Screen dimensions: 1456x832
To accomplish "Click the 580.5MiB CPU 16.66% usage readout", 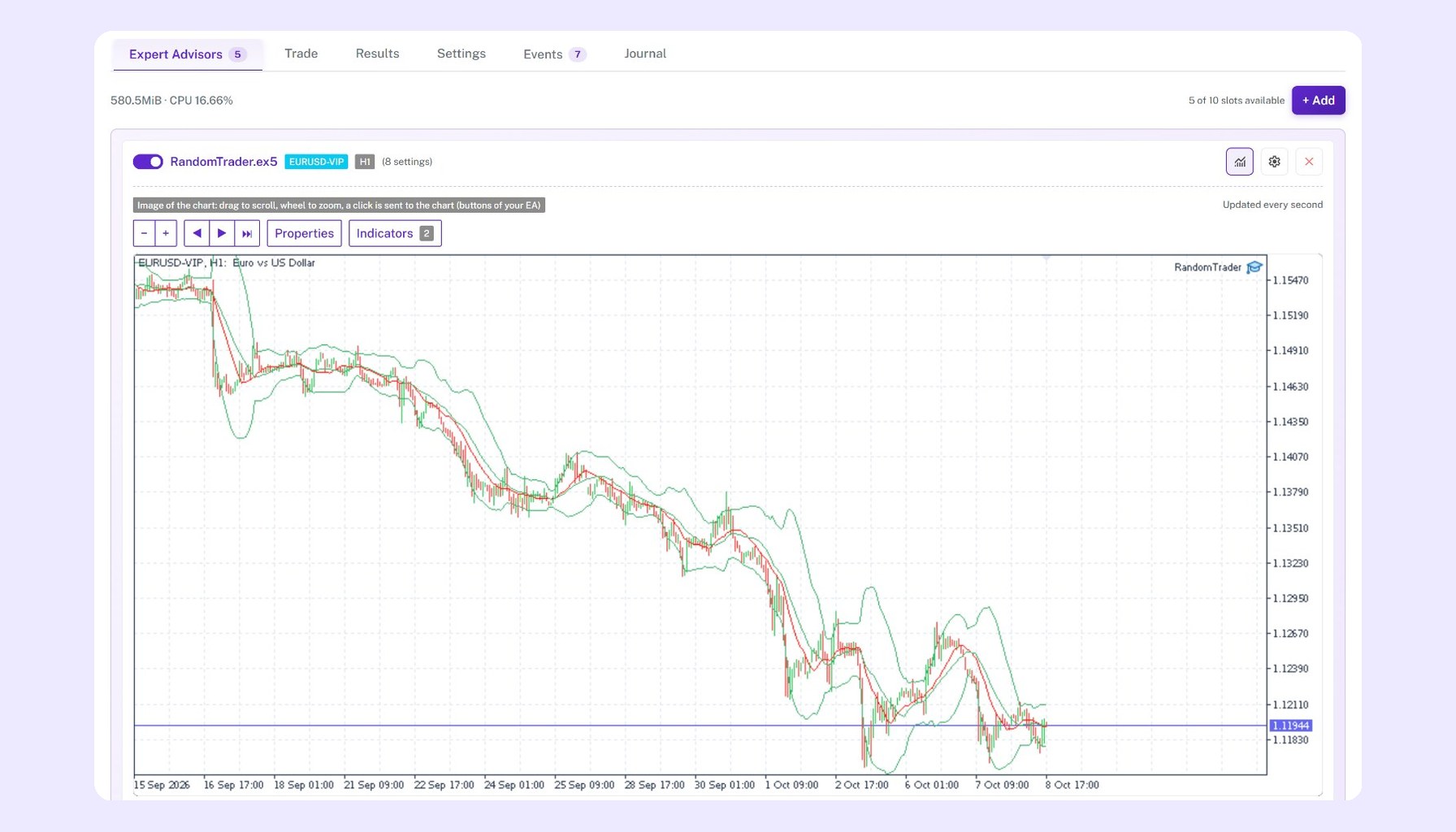I will coord(171,101).
